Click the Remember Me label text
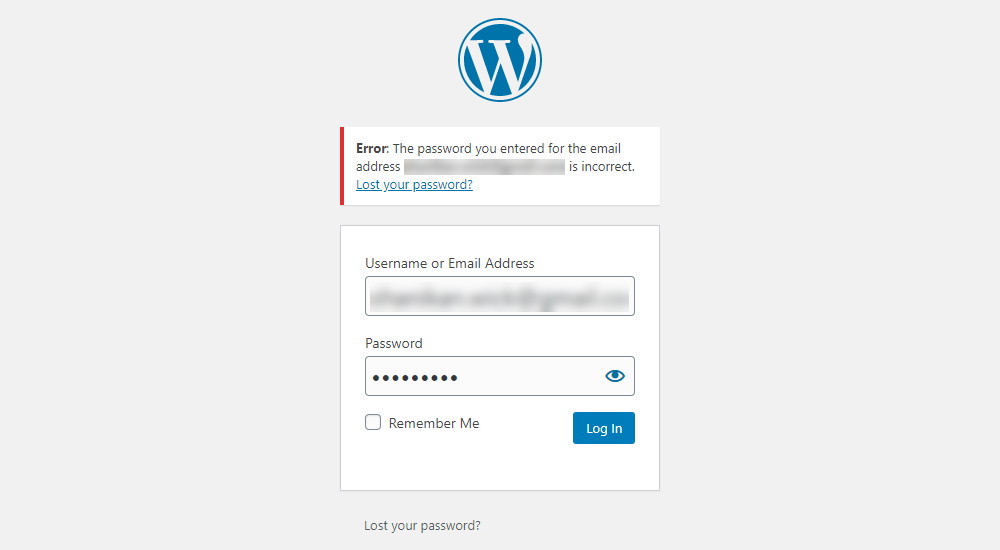Viewport: 1000px width, 550px height. pos(434,423)
